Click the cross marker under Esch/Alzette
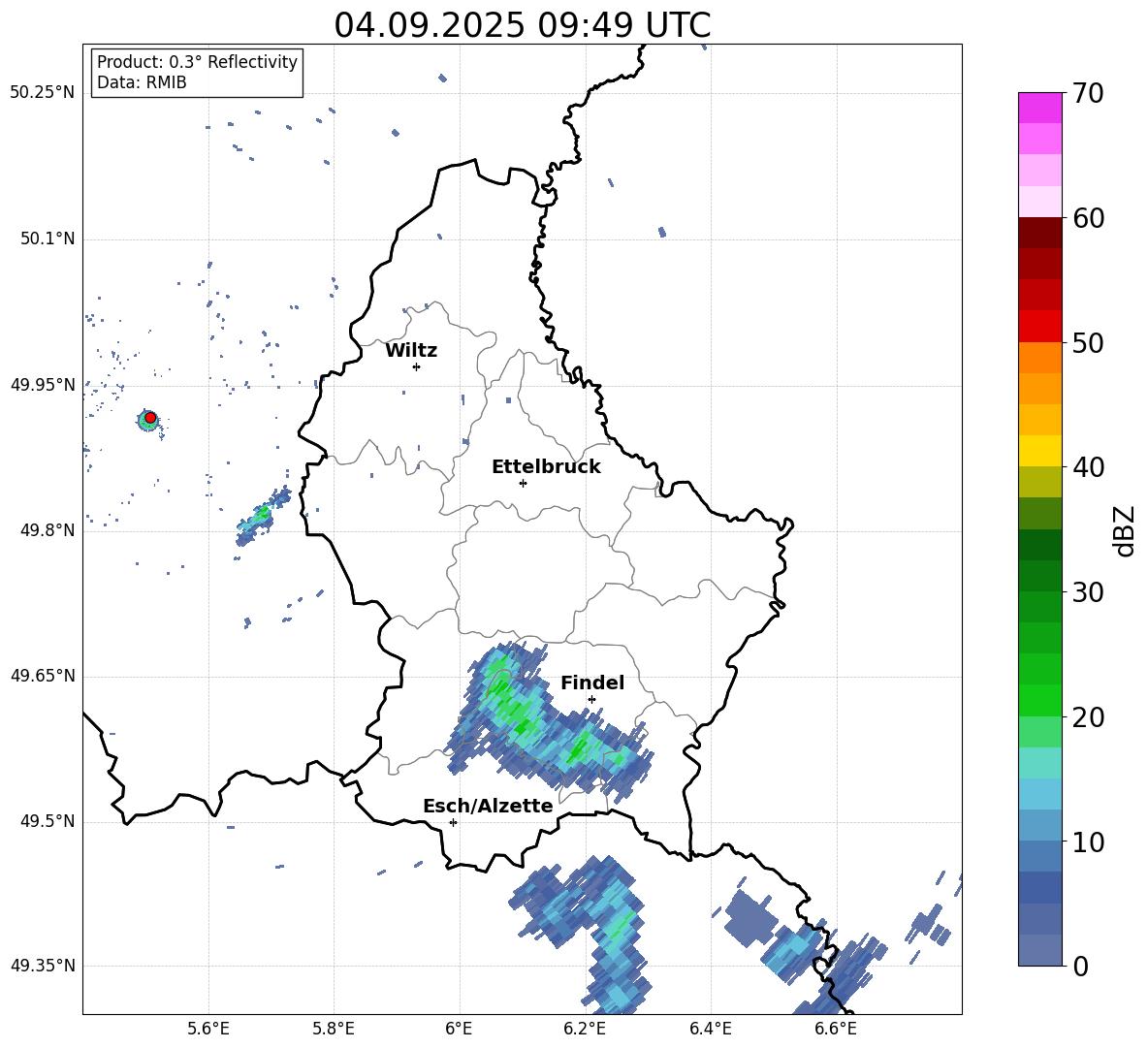The width and height of the screenshot is (1148, 1048). tap(453, 822)
